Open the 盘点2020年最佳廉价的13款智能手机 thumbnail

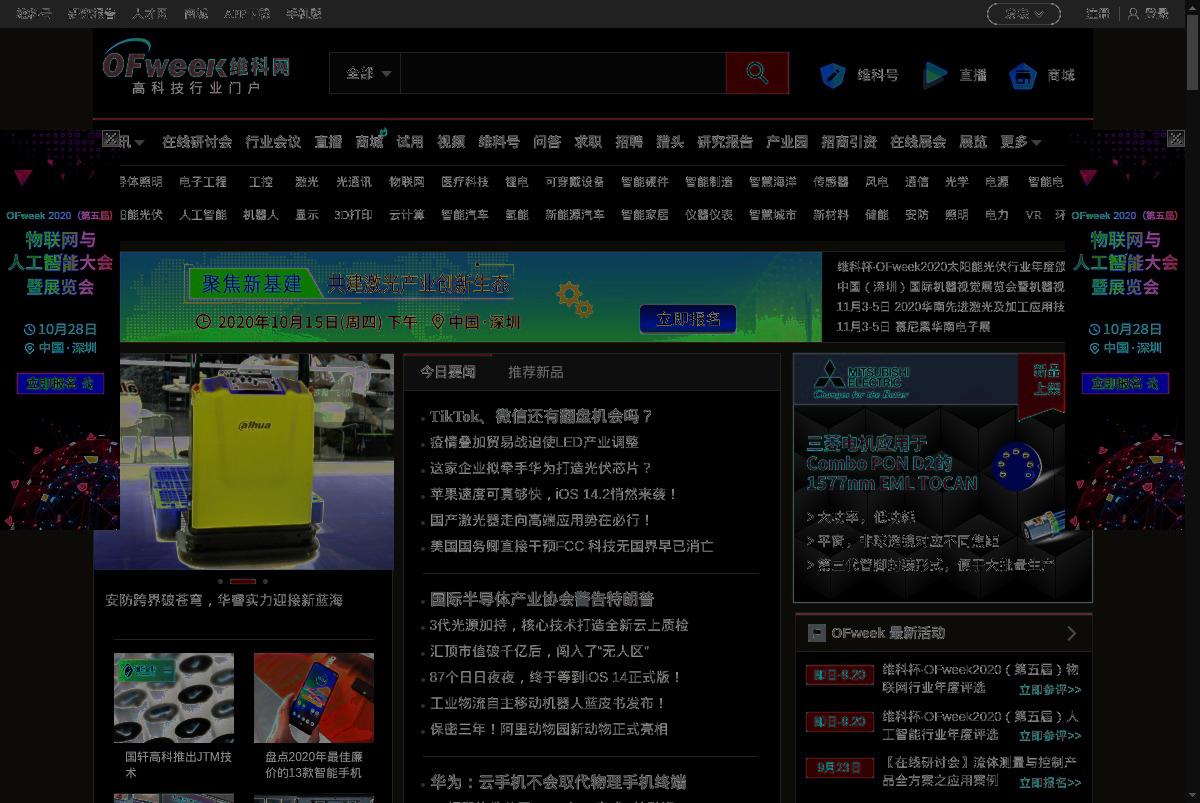[x=314, y=698]
